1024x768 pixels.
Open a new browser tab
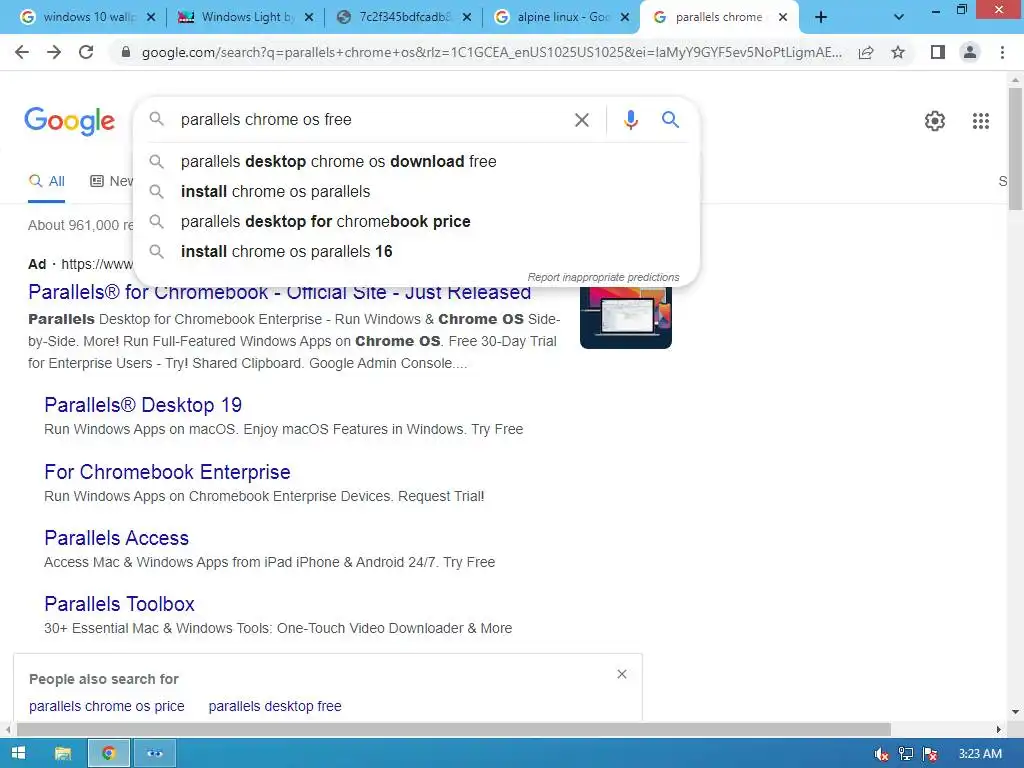point(821,18)
